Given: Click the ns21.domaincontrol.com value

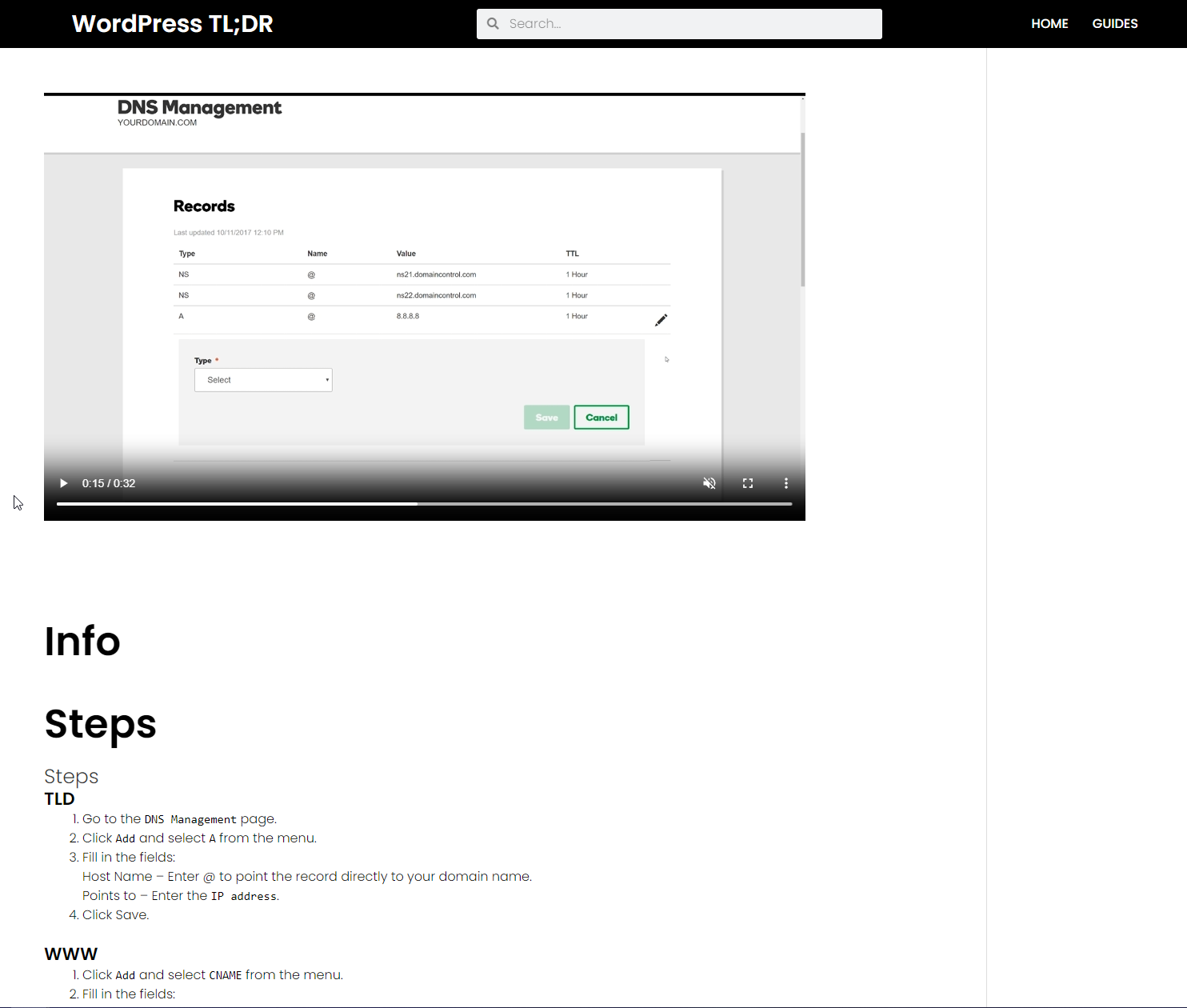Looking at the screenshot, I should (437, 274).
